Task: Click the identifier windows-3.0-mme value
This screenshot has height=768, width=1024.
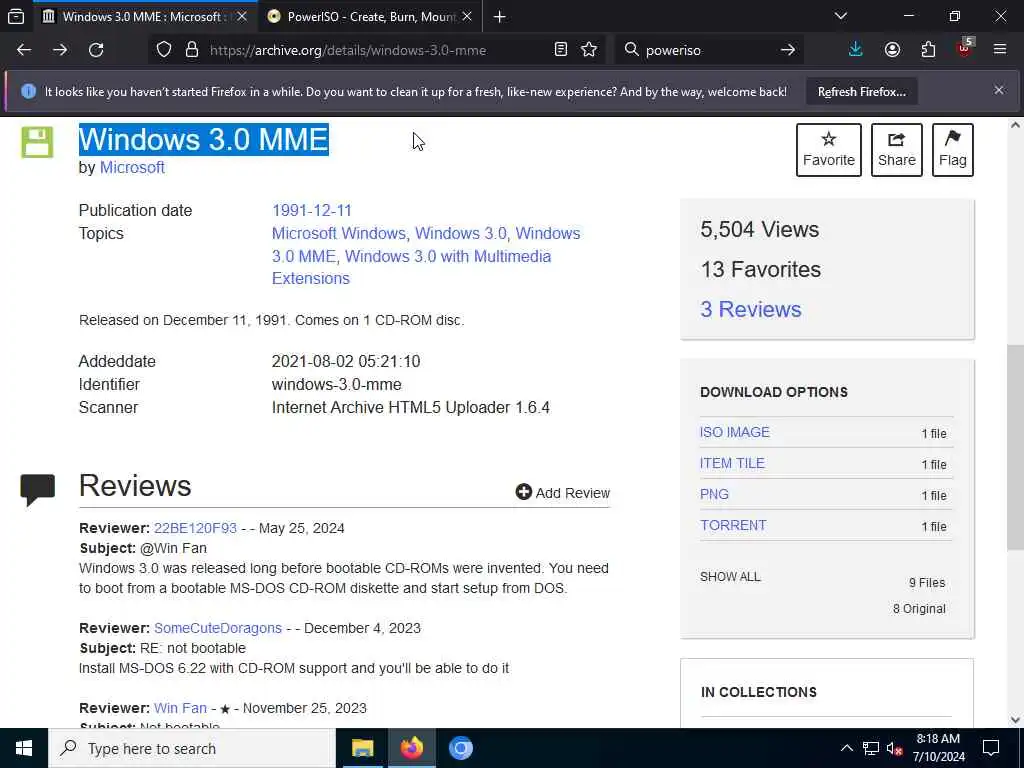Action: point(336,384)
